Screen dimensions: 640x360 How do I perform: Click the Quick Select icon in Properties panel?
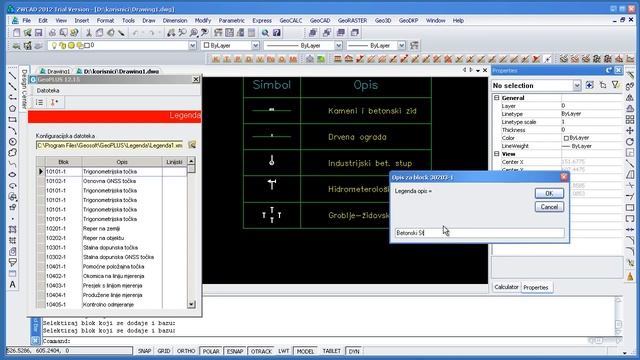tap(589, 85)
